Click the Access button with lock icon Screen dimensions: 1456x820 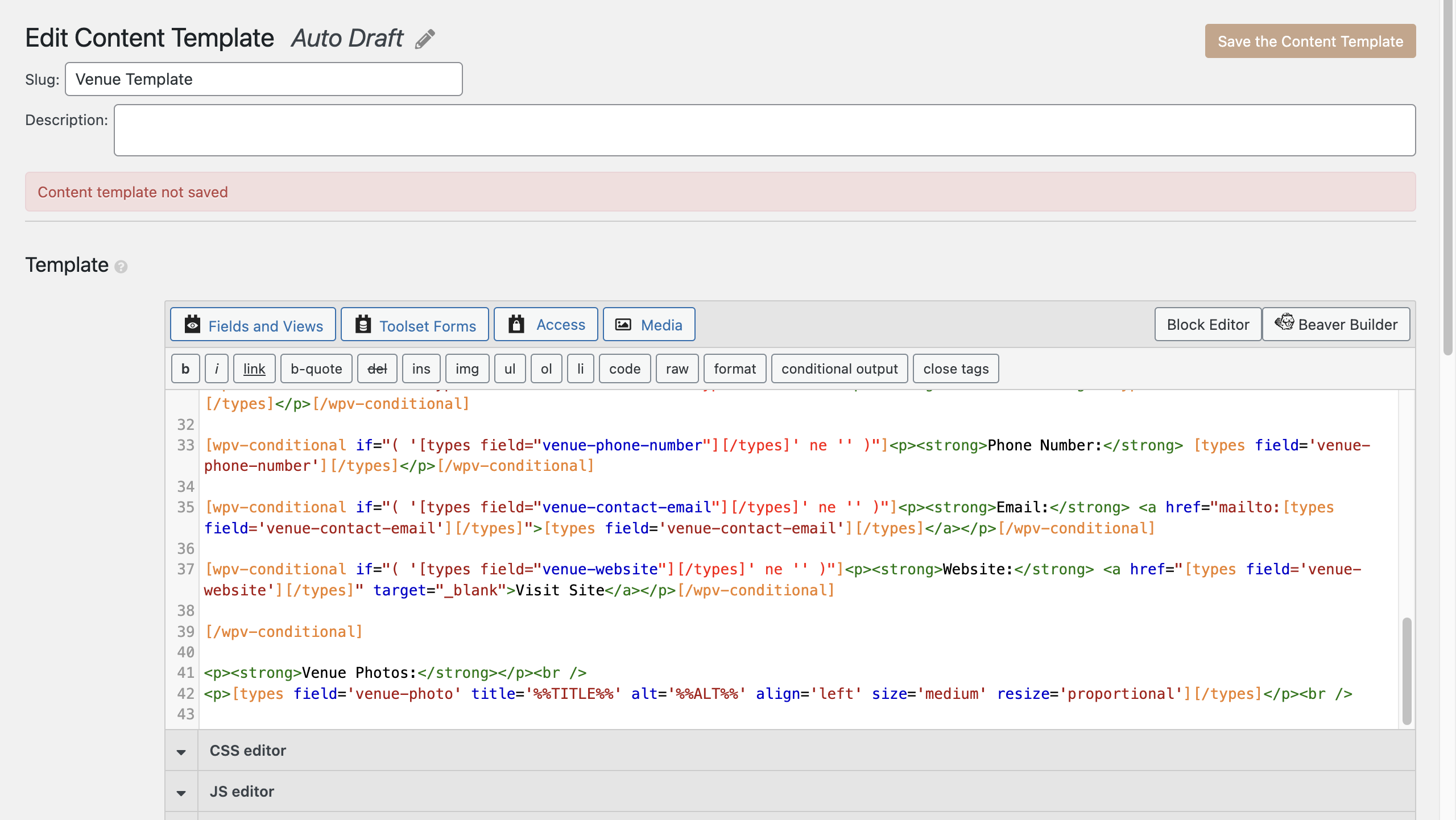click(x=546, y=325)
